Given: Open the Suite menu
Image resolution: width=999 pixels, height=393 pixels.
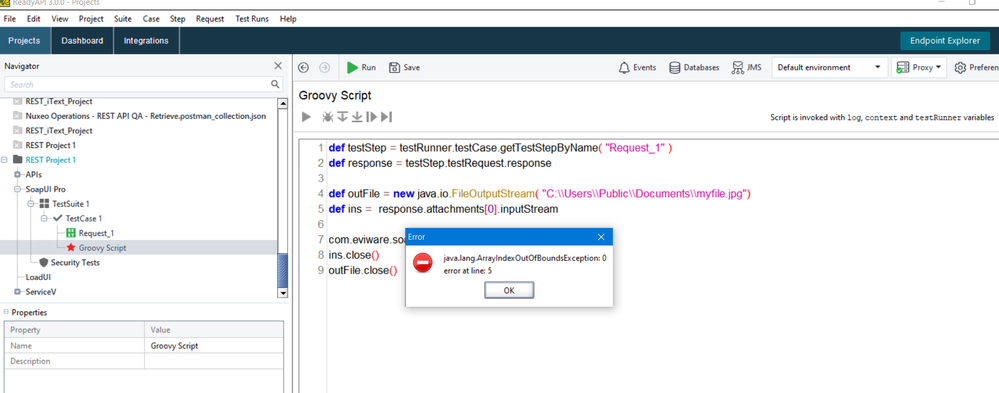Looking at the screenshot, I should (x=123, y=19).
